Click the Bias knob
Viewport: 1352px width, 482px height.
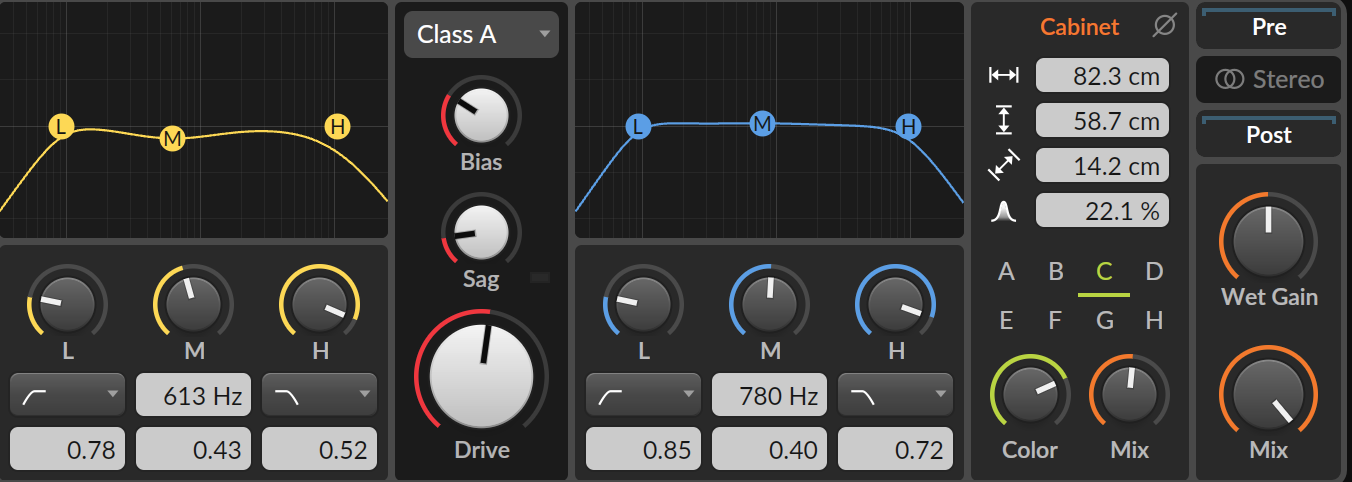click(x=481, y=115)
